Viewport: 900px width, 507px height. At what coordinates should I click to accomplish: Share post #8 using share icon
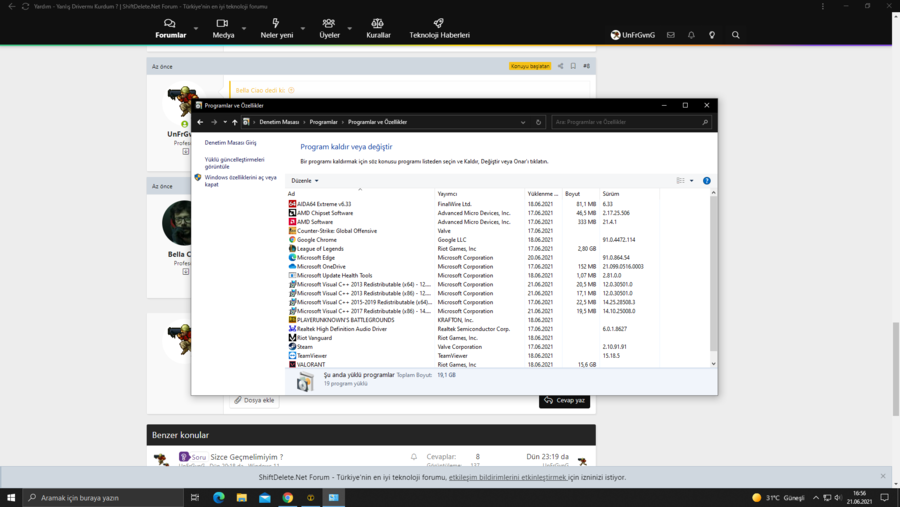pos(560,66)
